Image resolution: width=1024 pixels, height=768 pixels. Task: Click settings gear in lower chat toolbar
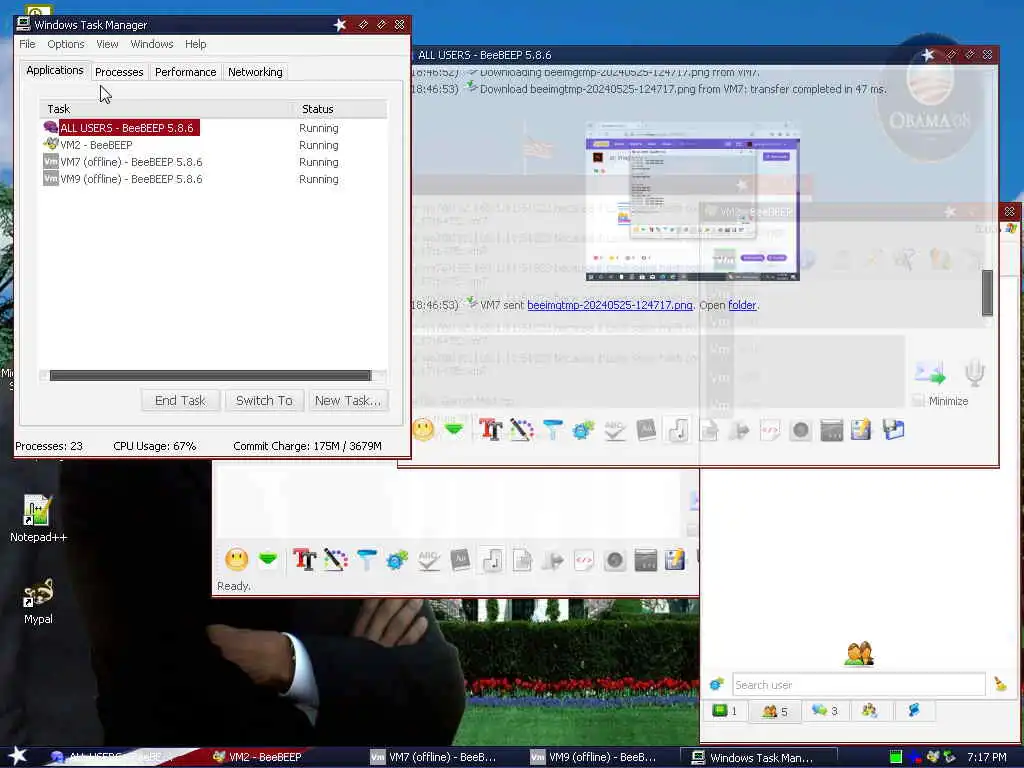click(x=397, y=560)
